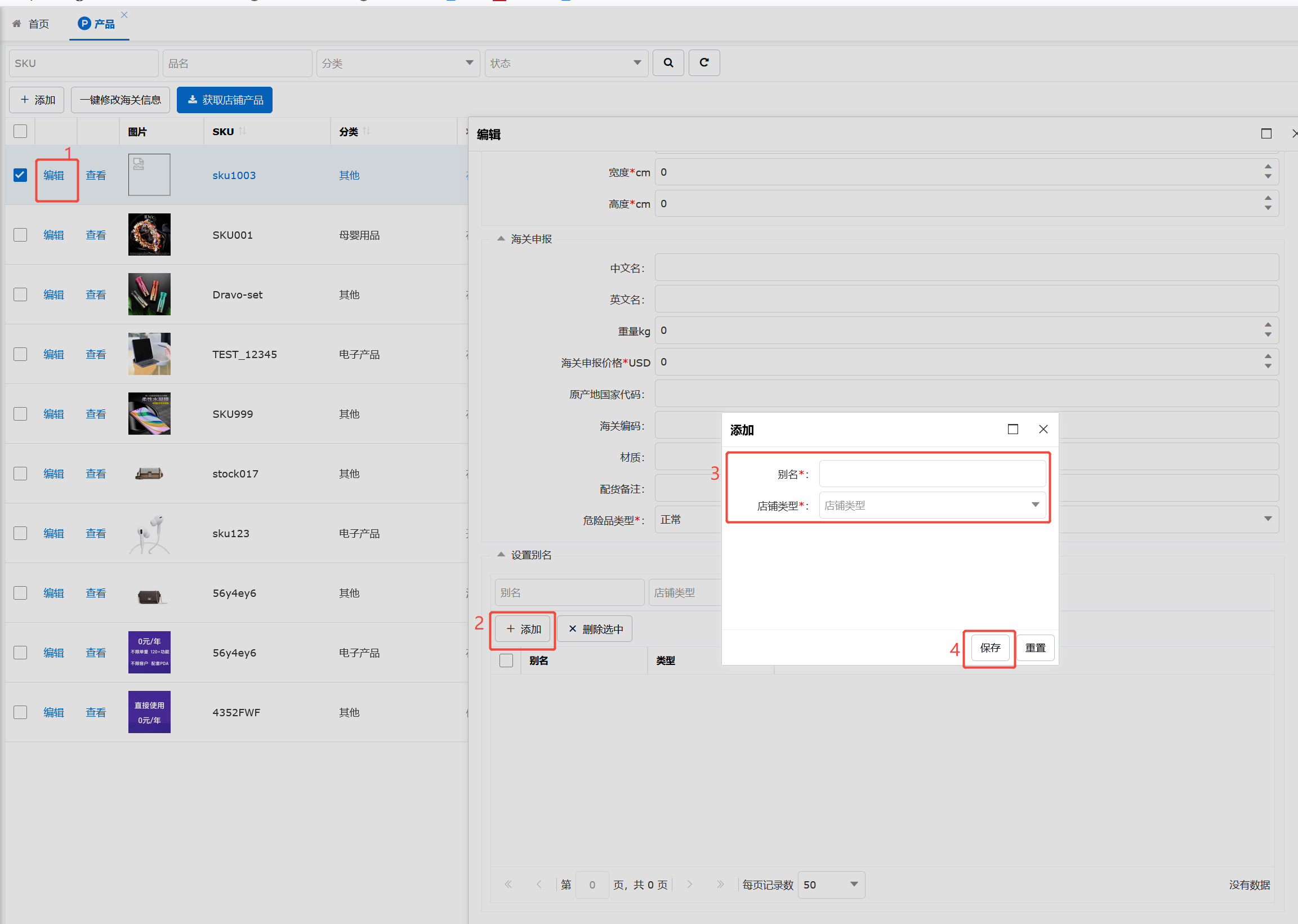Uncheck the sku1003 row checkbox
This screenshot has height=924, width=1298.
coord(20,175)
